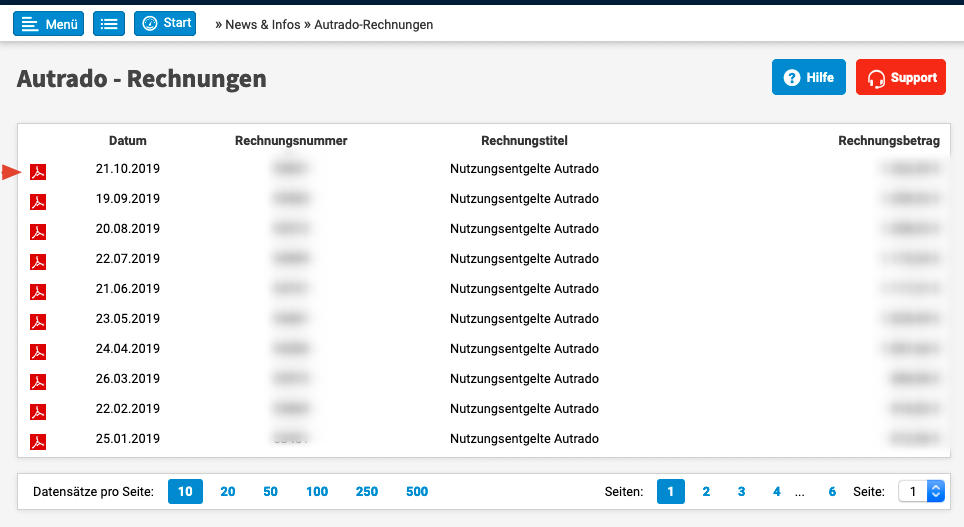Viewport: 964px width, 527px height.
Task: Click the Datum column header
Action: (128, 141)
